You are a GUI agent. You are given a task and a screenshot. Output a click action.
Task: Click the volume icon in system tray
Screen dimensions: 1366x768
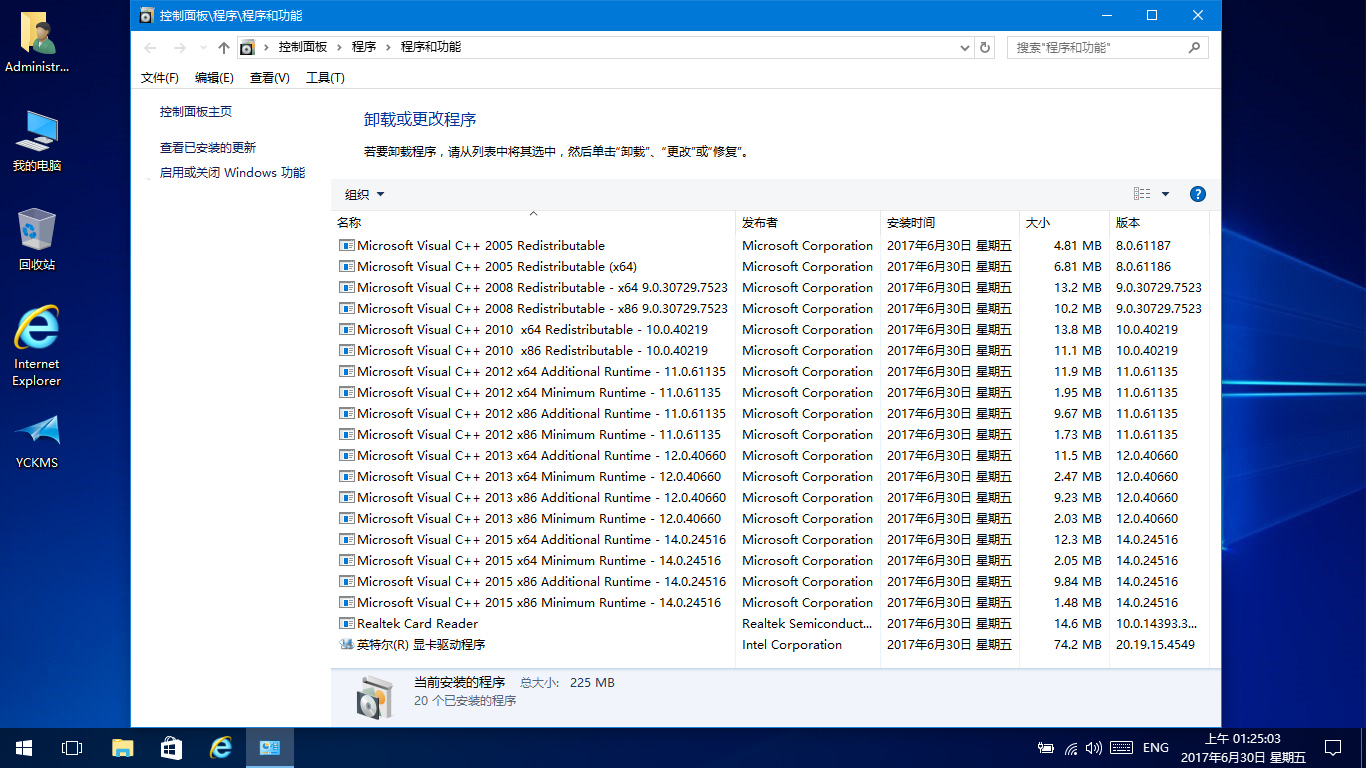(x=1093, y=747)
